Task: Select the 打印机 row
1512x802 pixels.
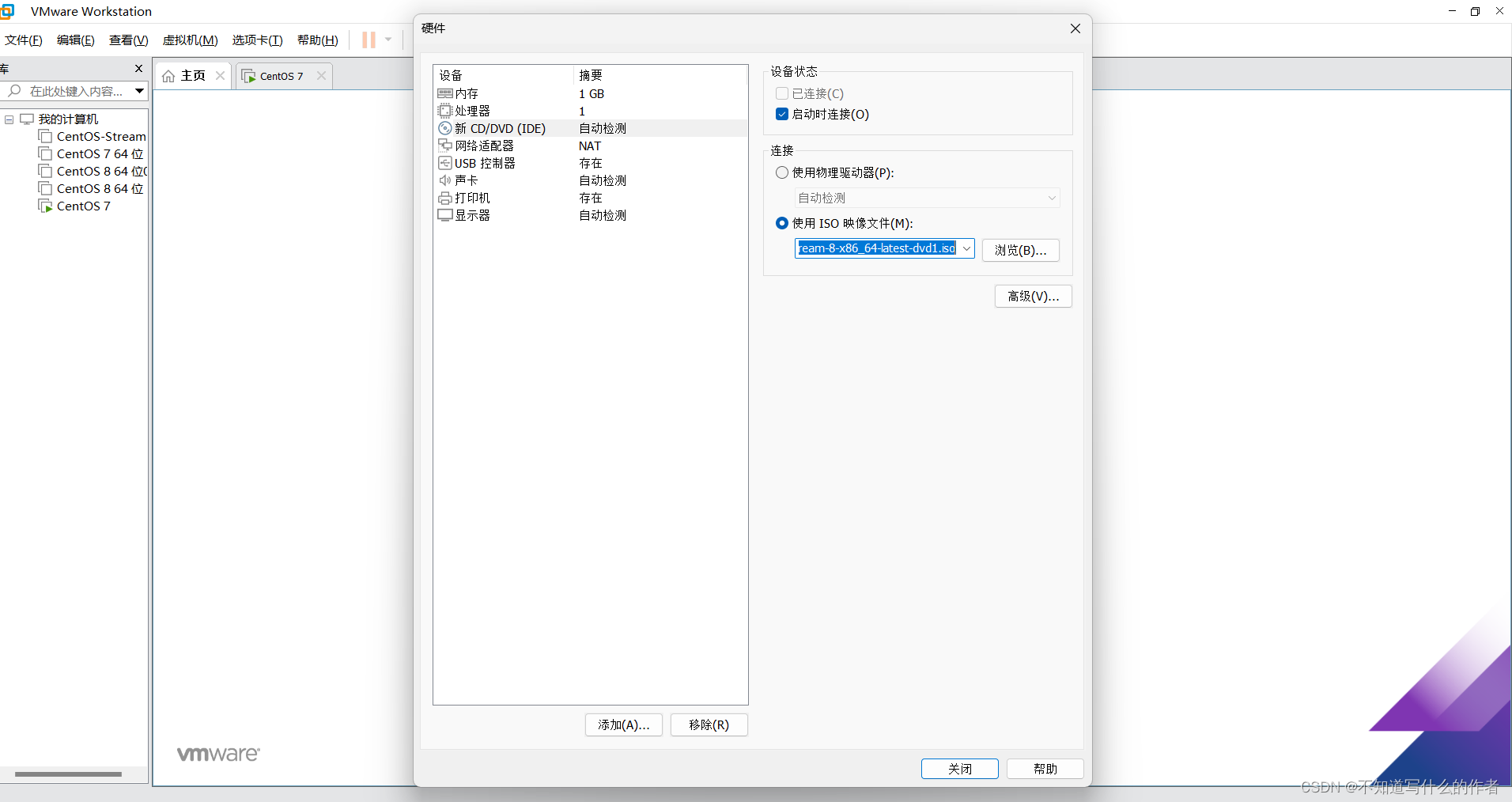Action: coord(590,198)
